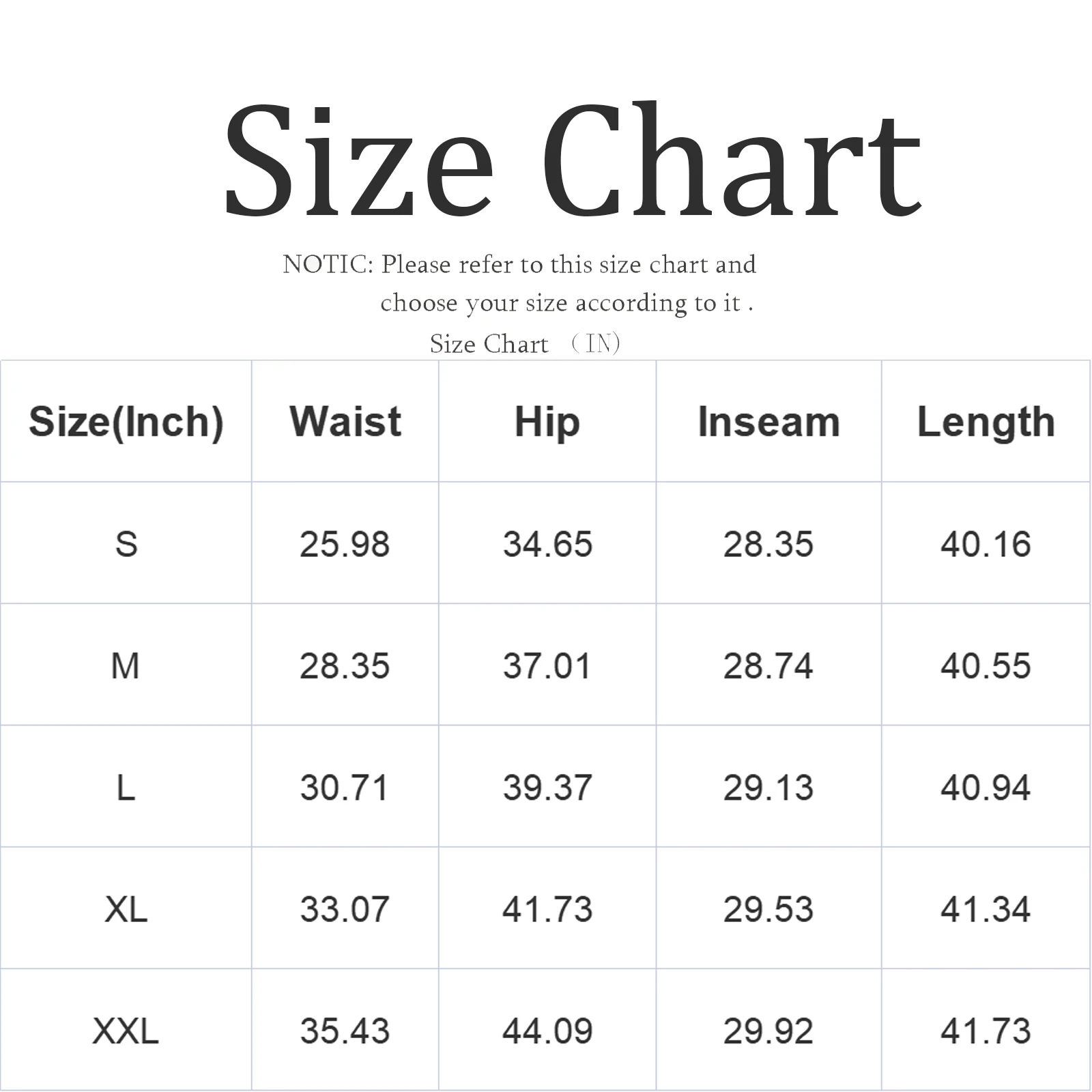The height and width of the screenshot is (1092, 1092).
Task: Select inseam value 29.13 for size L
Action: [x=768, y=788]
